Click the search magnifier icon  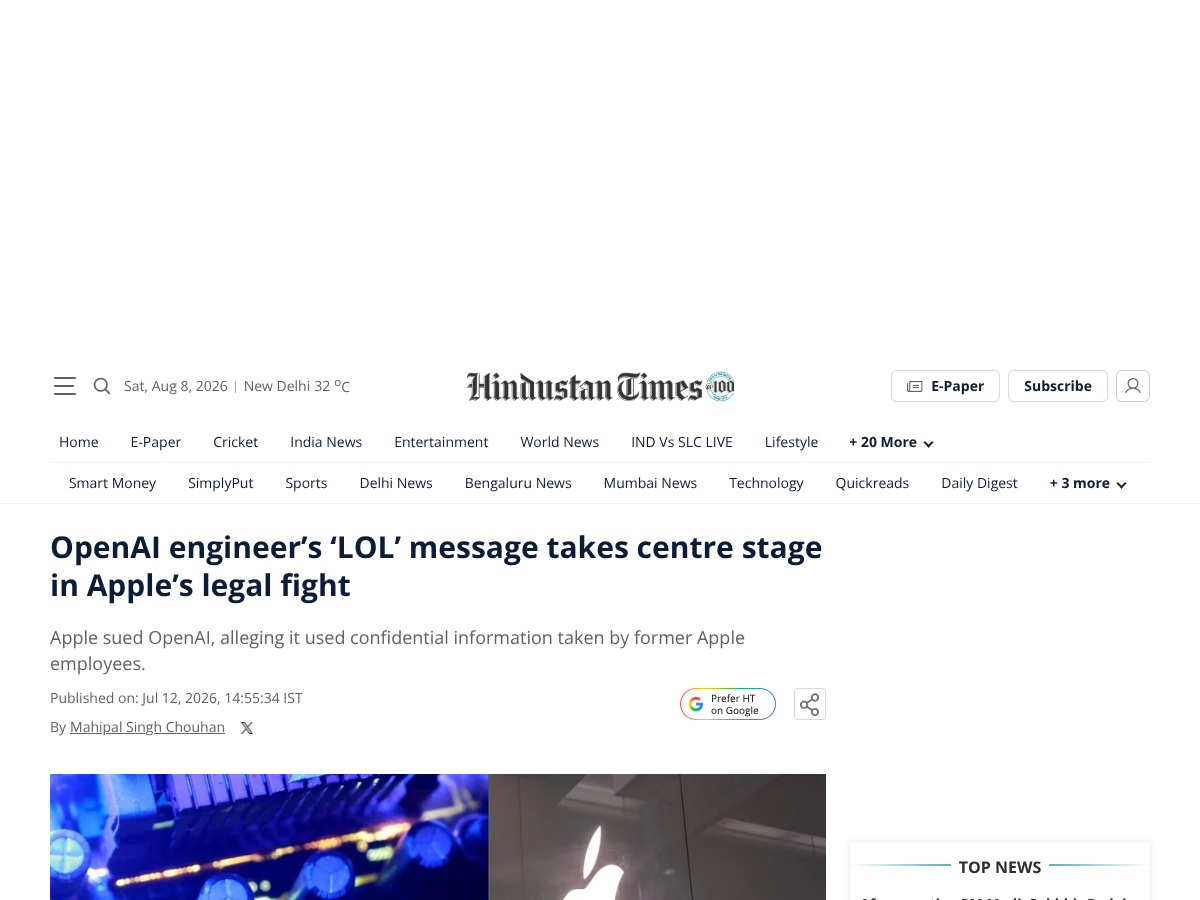(102, 386)
